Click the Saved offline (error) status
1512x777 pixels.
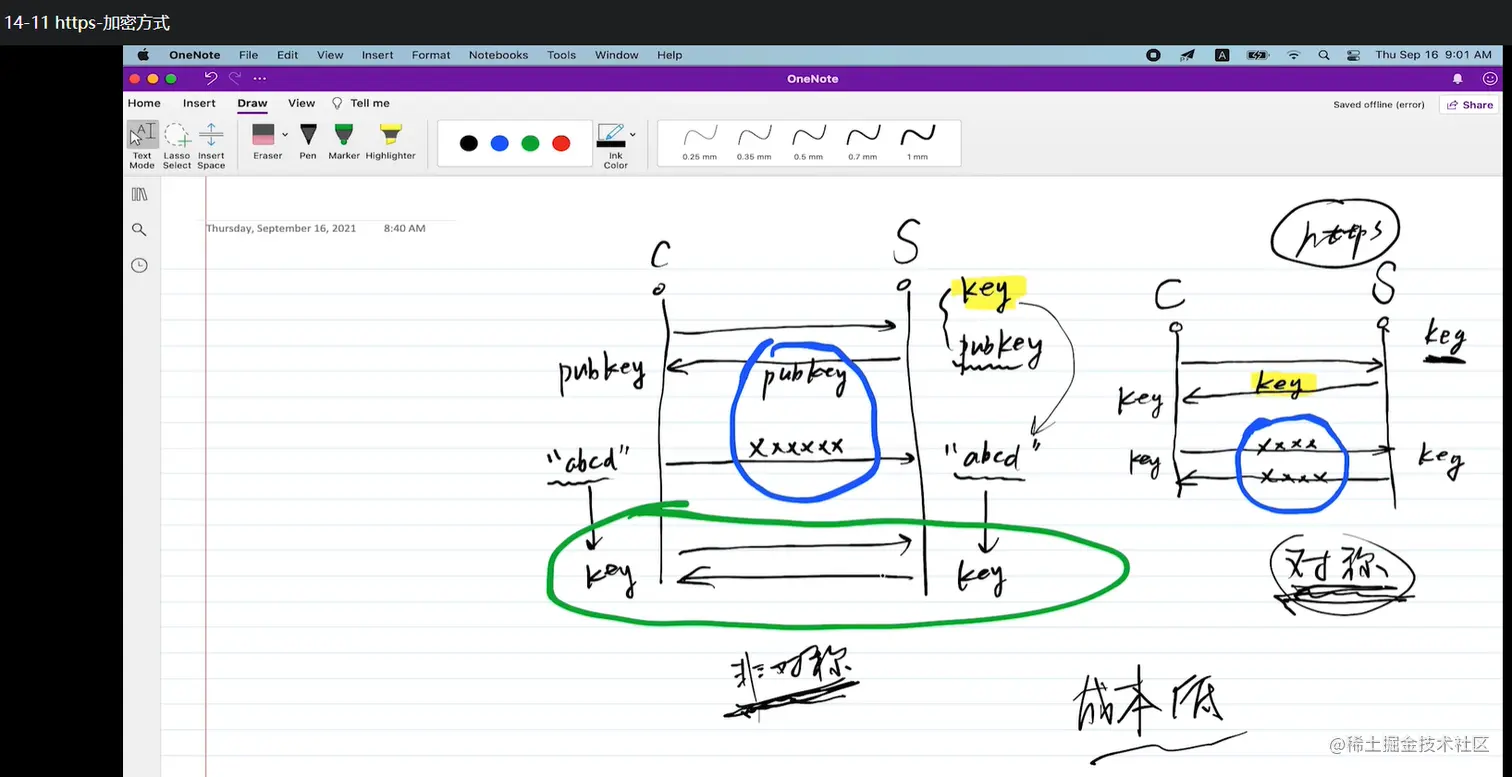1378,104
